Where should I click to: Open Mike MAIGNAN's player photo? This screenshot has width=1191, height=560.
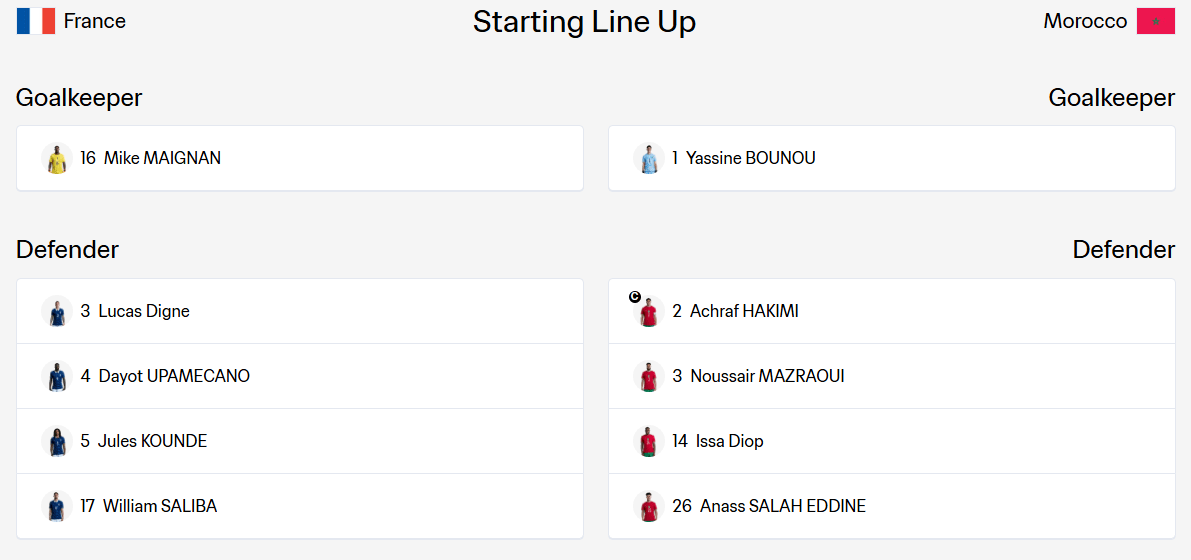57,158
